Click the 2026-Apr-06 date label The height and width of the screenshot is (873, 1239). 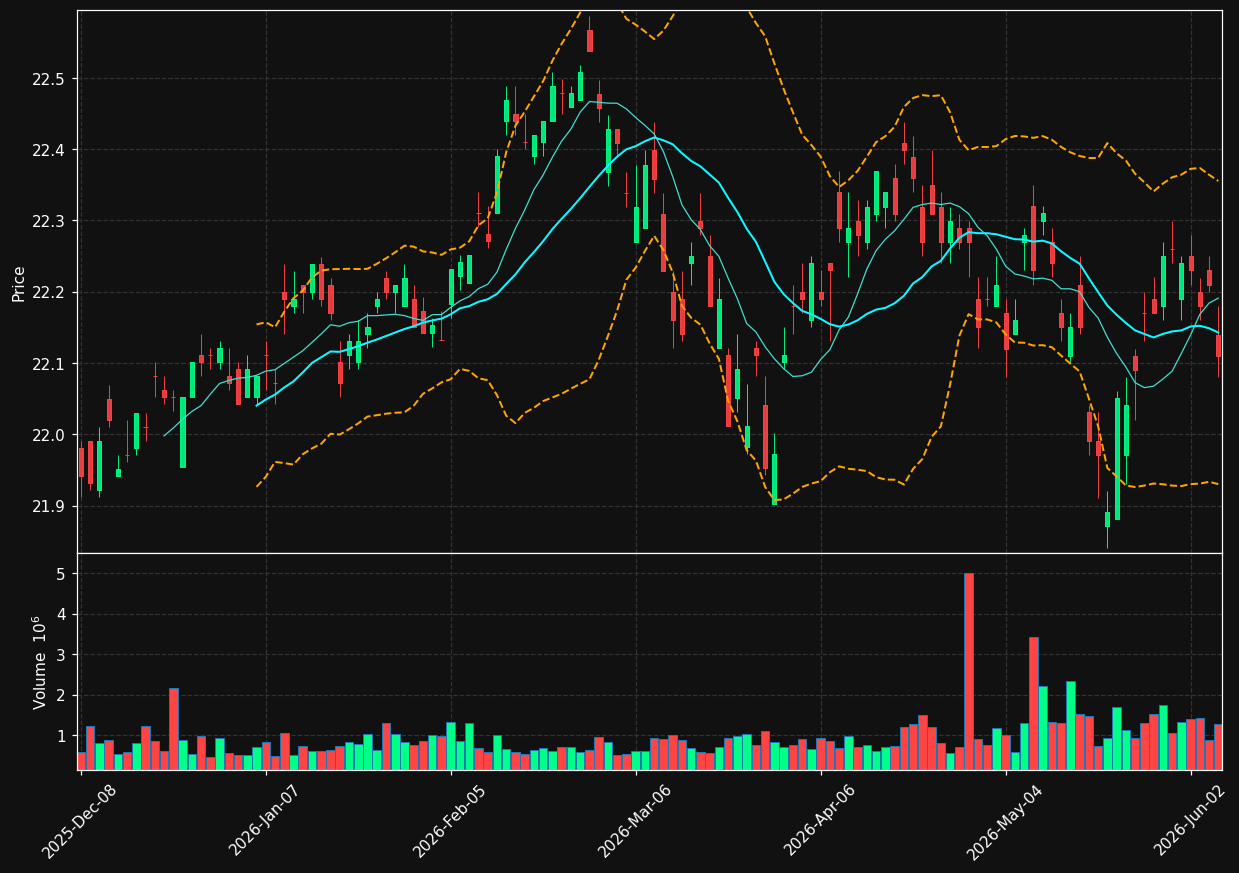[819, 820]
